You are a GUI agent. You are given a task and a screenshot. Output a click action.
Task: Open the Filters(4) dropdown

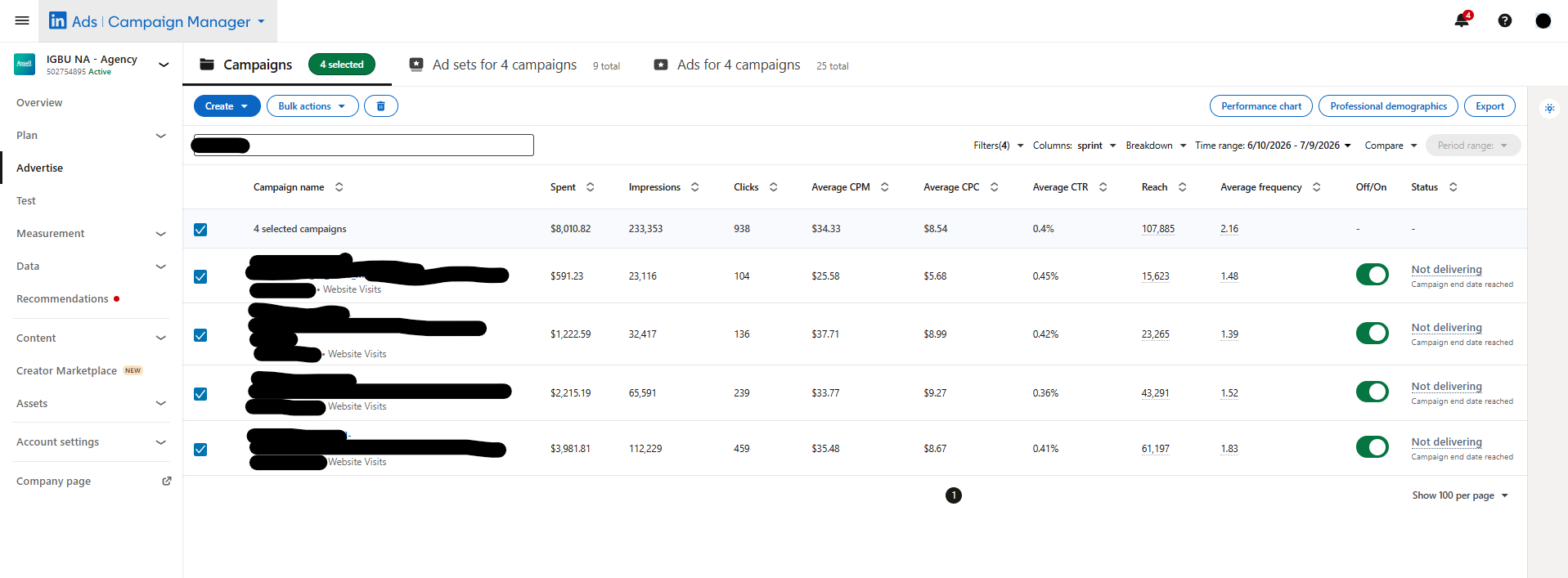coord(999,146)
